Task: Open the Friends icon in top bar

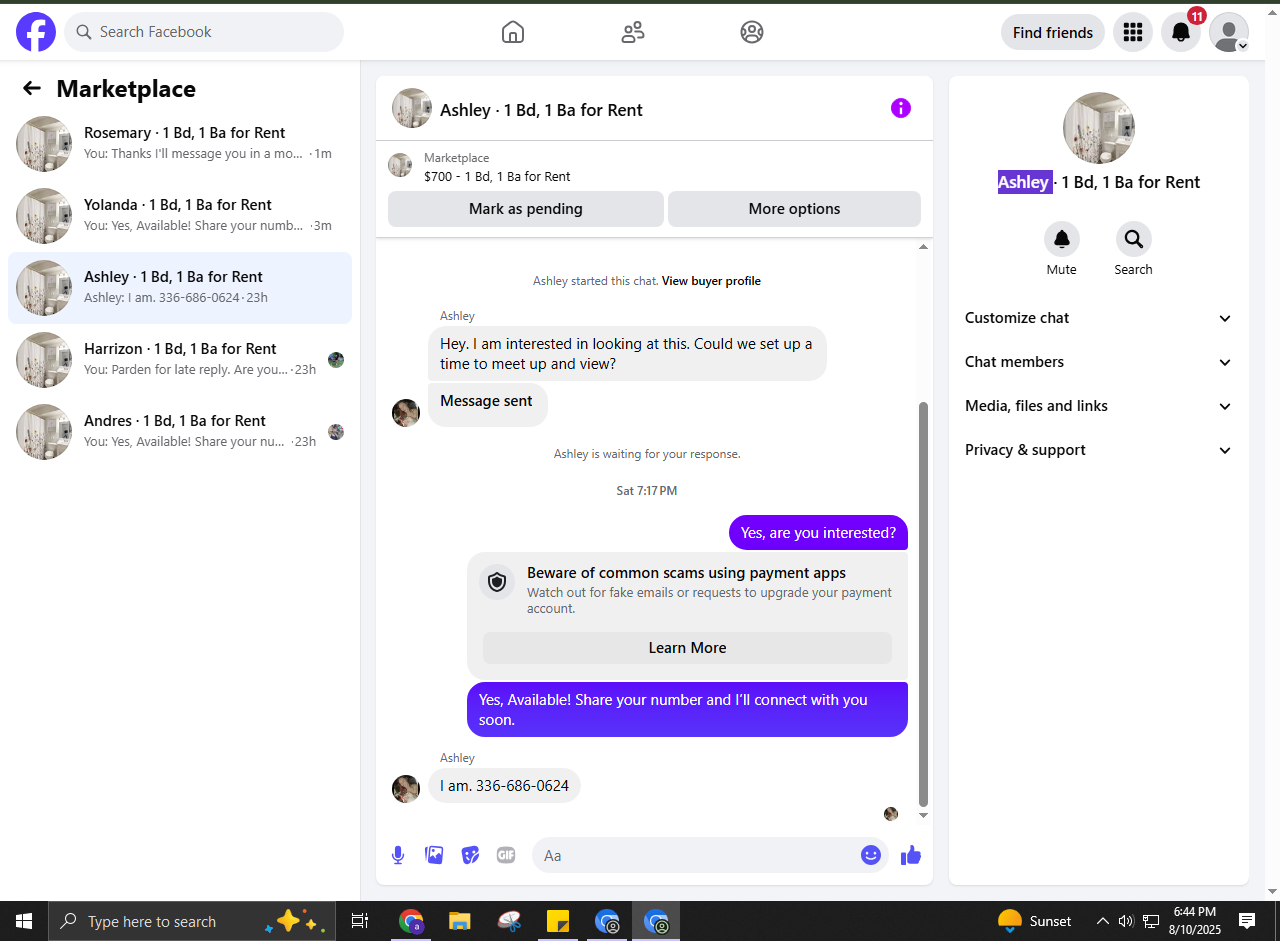Action: (x=633, y=32)
